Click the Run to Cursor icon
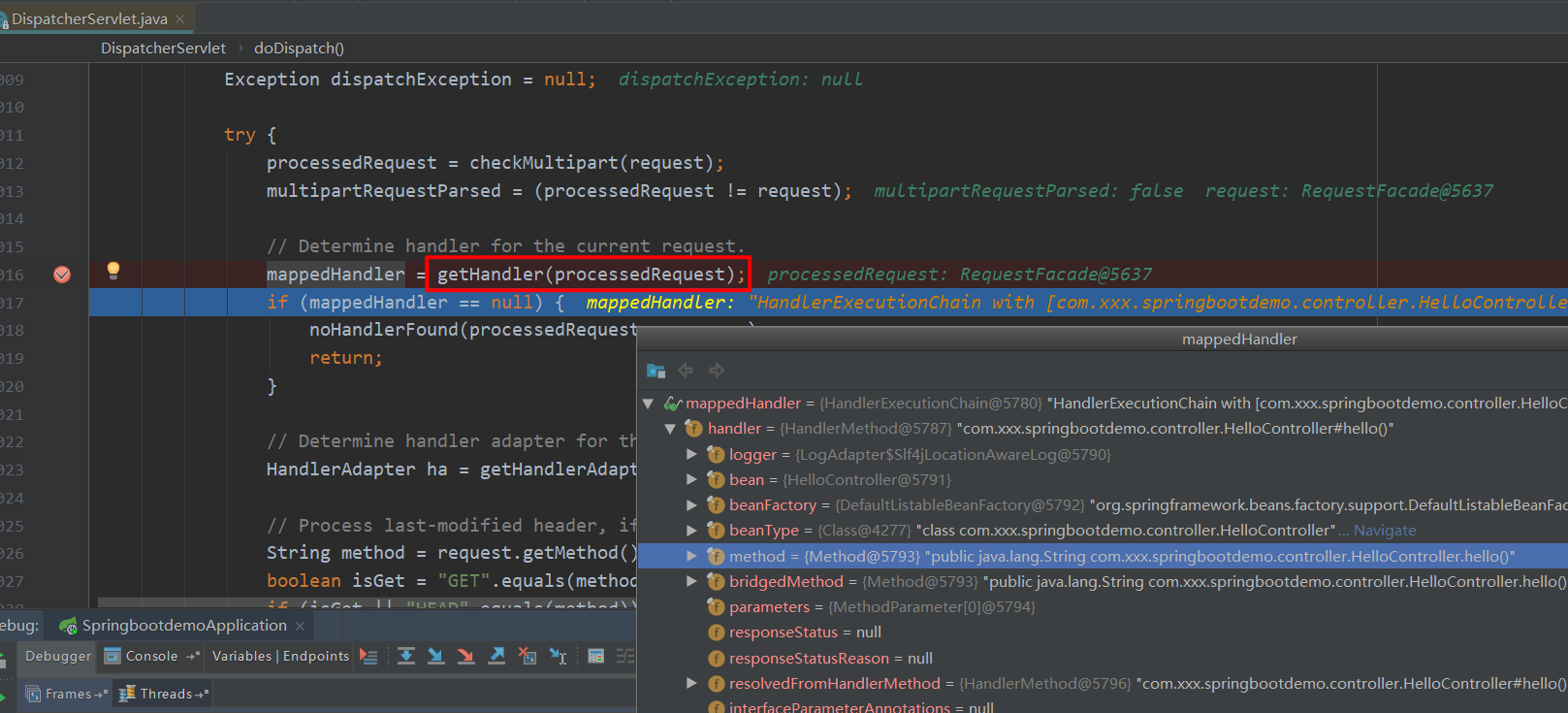The width and height of the screenshot is (1568, 713). point(558,657)
